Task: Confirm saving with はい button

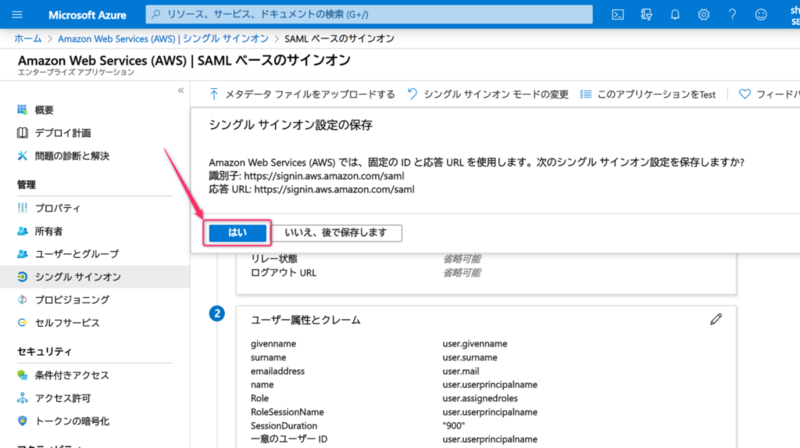Action: (237, 233)
